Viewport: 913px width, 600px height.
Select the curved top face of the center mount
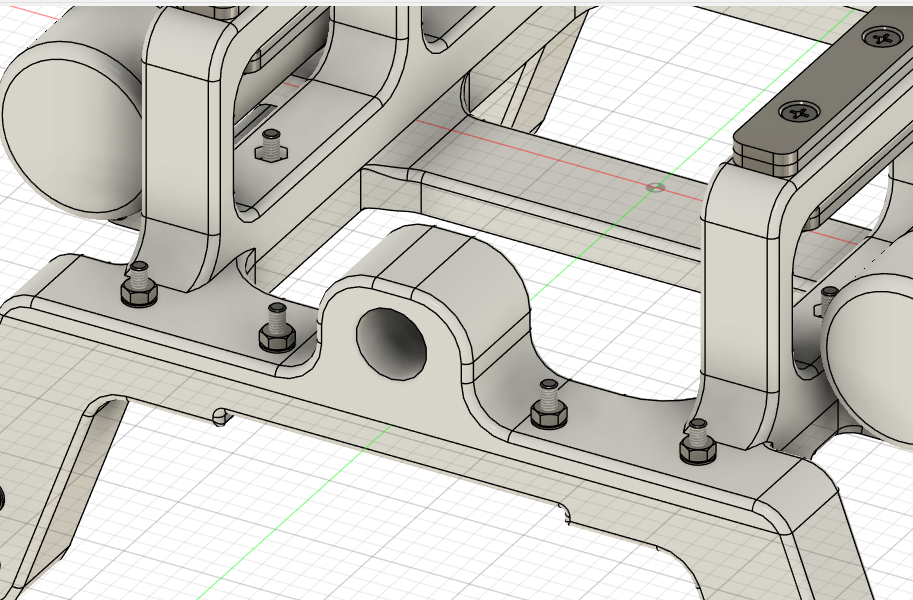tap(432, 259)
